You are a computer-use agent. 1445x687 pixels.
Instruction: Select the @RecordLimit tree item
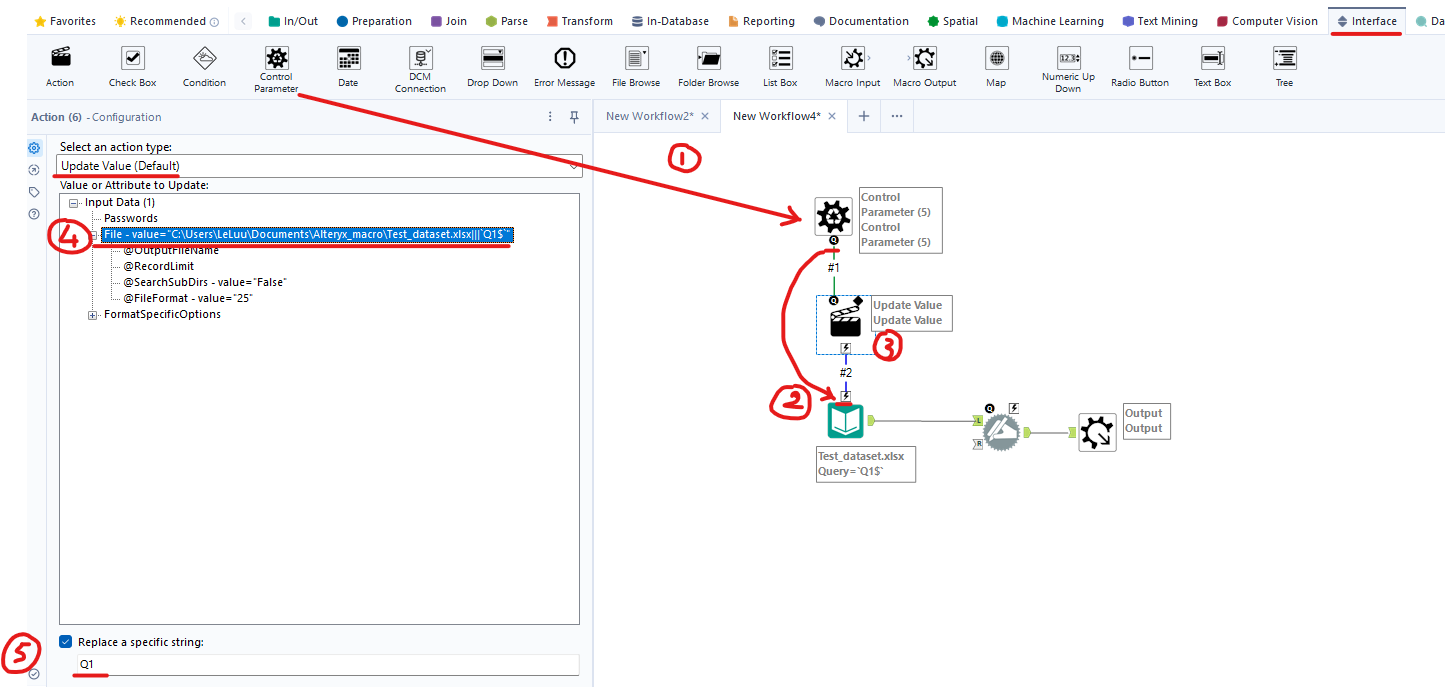pyautogui.click(x=158, y=267)
